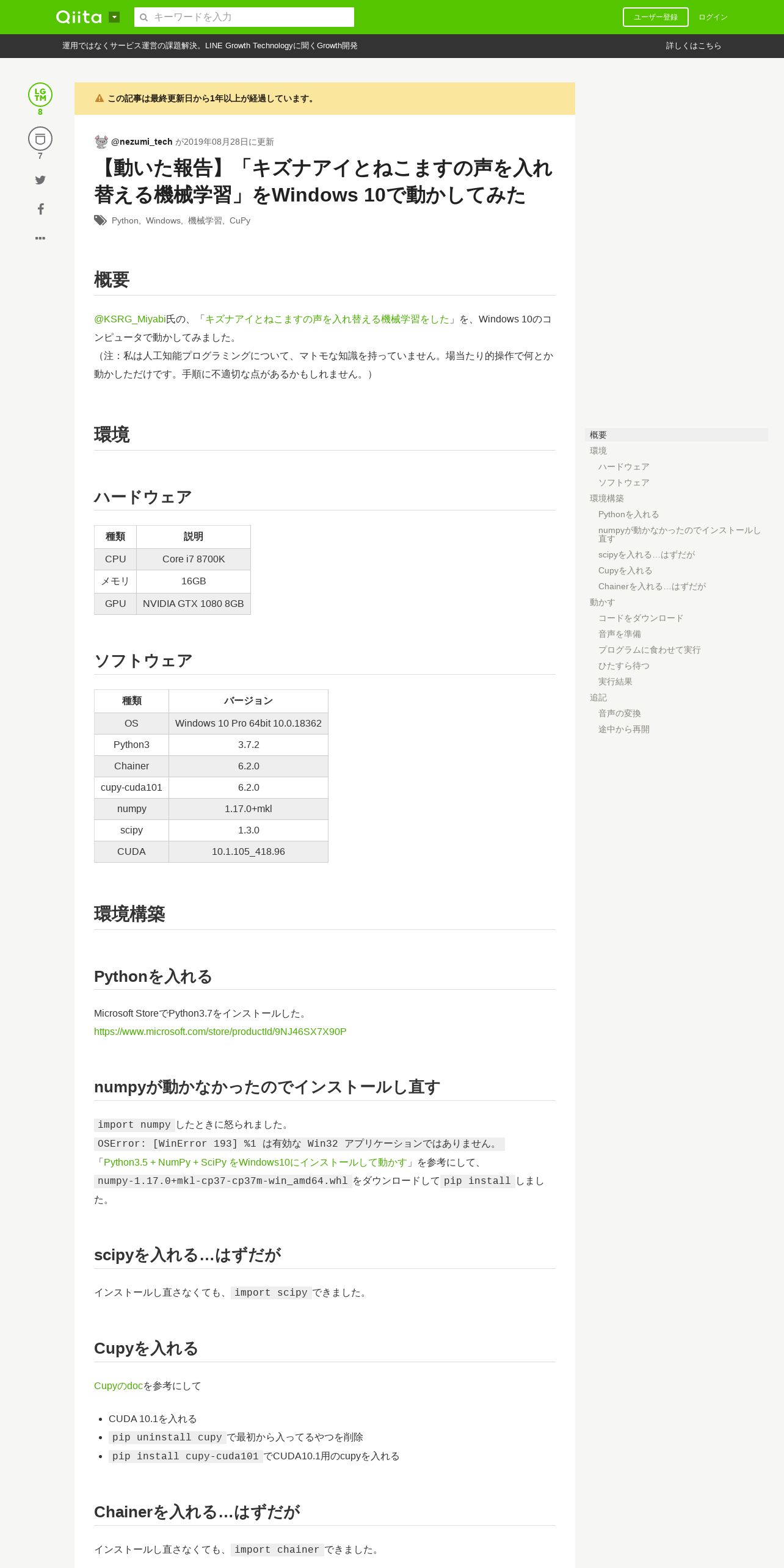Image resolution: width=784 pixels, height=1568 pixels.
Task: Click the pip uninstall cupy code snippet
Action: [167, 1437]
